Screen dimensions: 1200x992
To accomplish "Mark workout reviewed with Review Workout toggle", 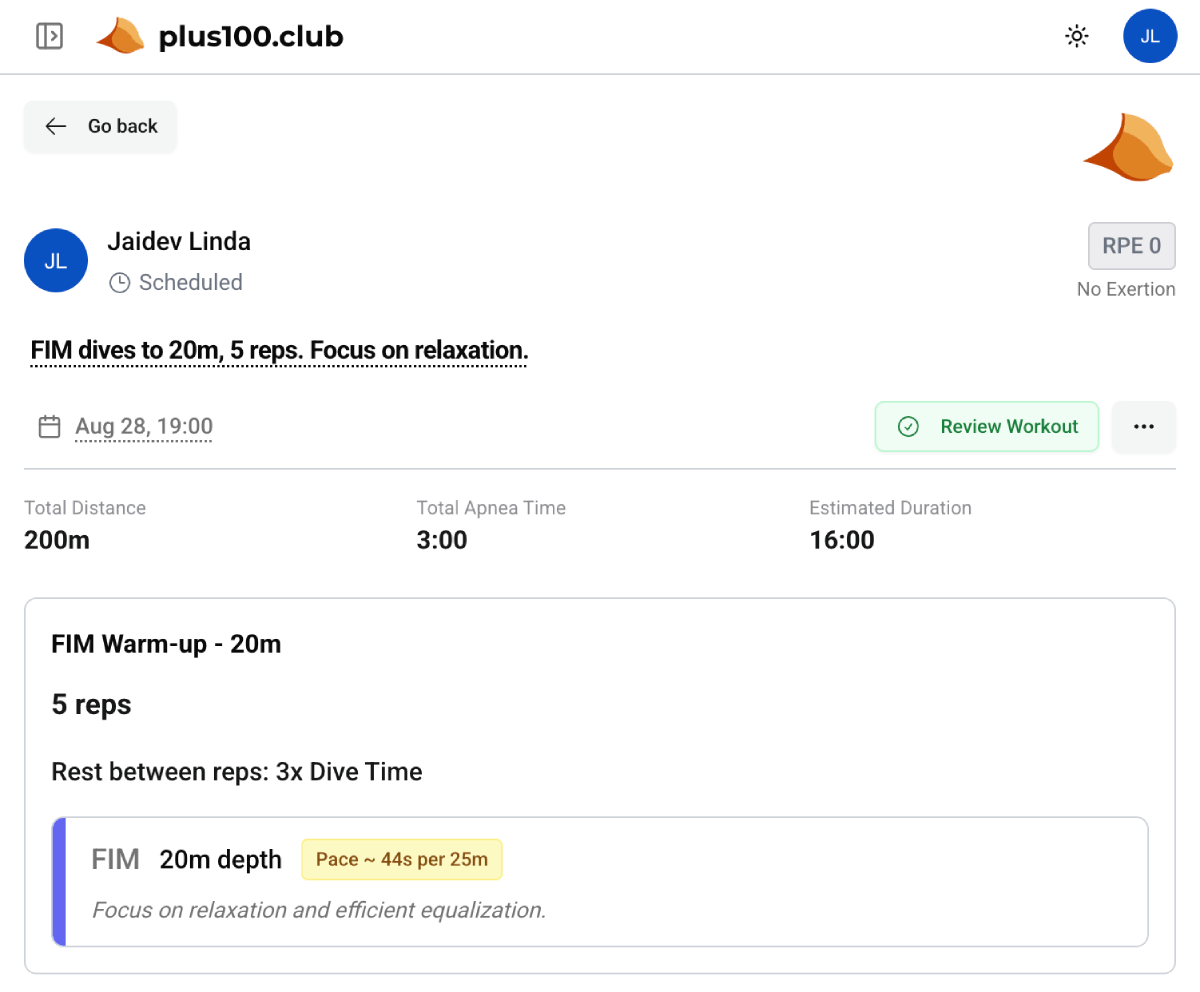I will pyautogui.click(x=986, y=426).
